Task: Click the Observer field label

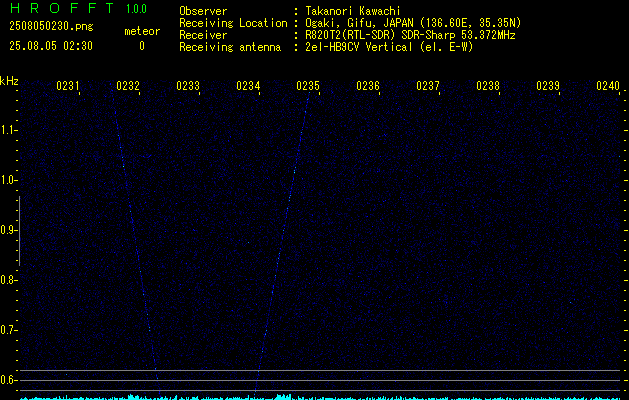Action: (x=203, y=11)
